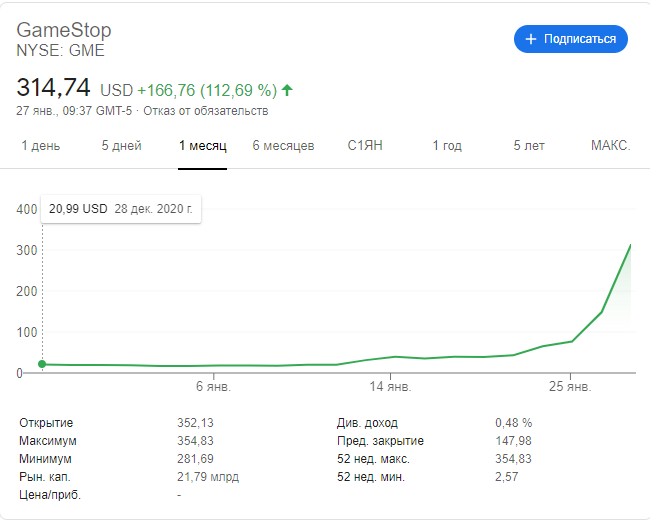
Task: Open the 6 месяцев range tab
Action: coord(283,146)
